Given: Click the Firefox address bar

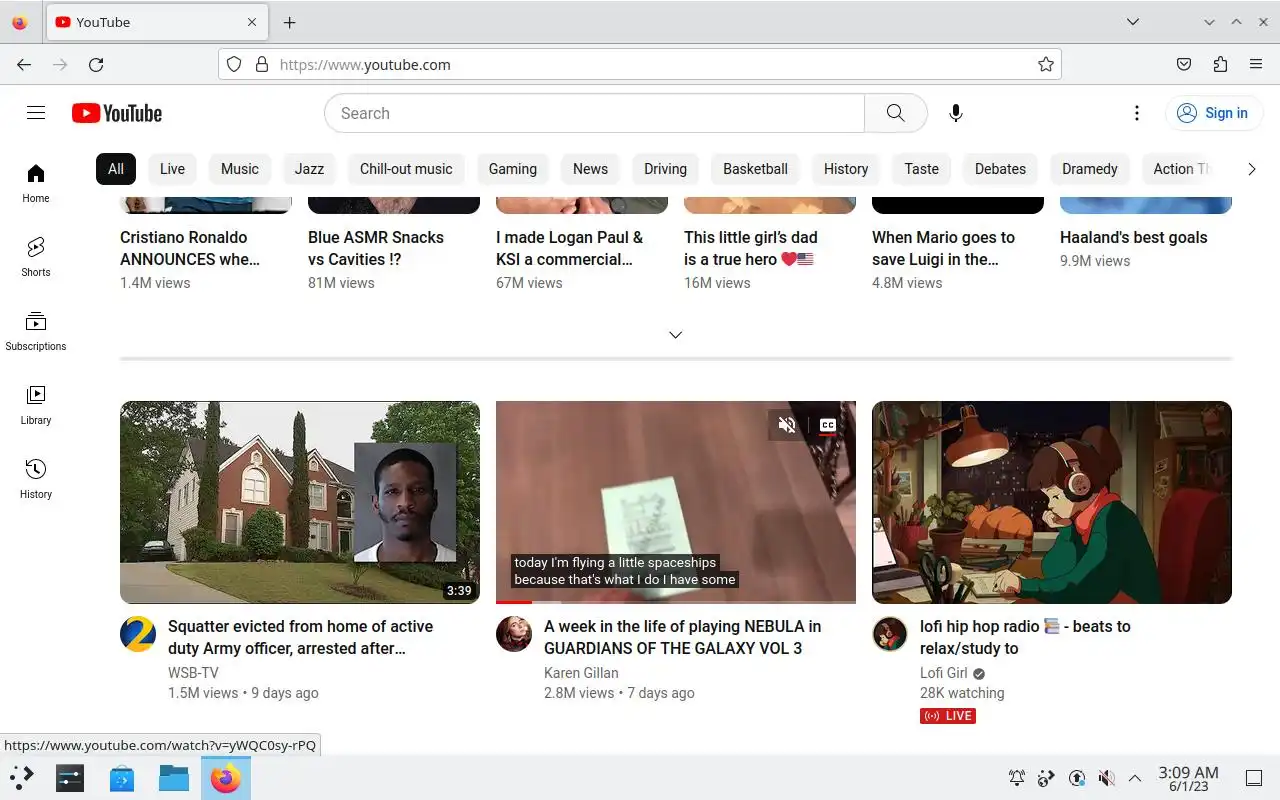Looking at the screenshot, I should coord(640,64).
